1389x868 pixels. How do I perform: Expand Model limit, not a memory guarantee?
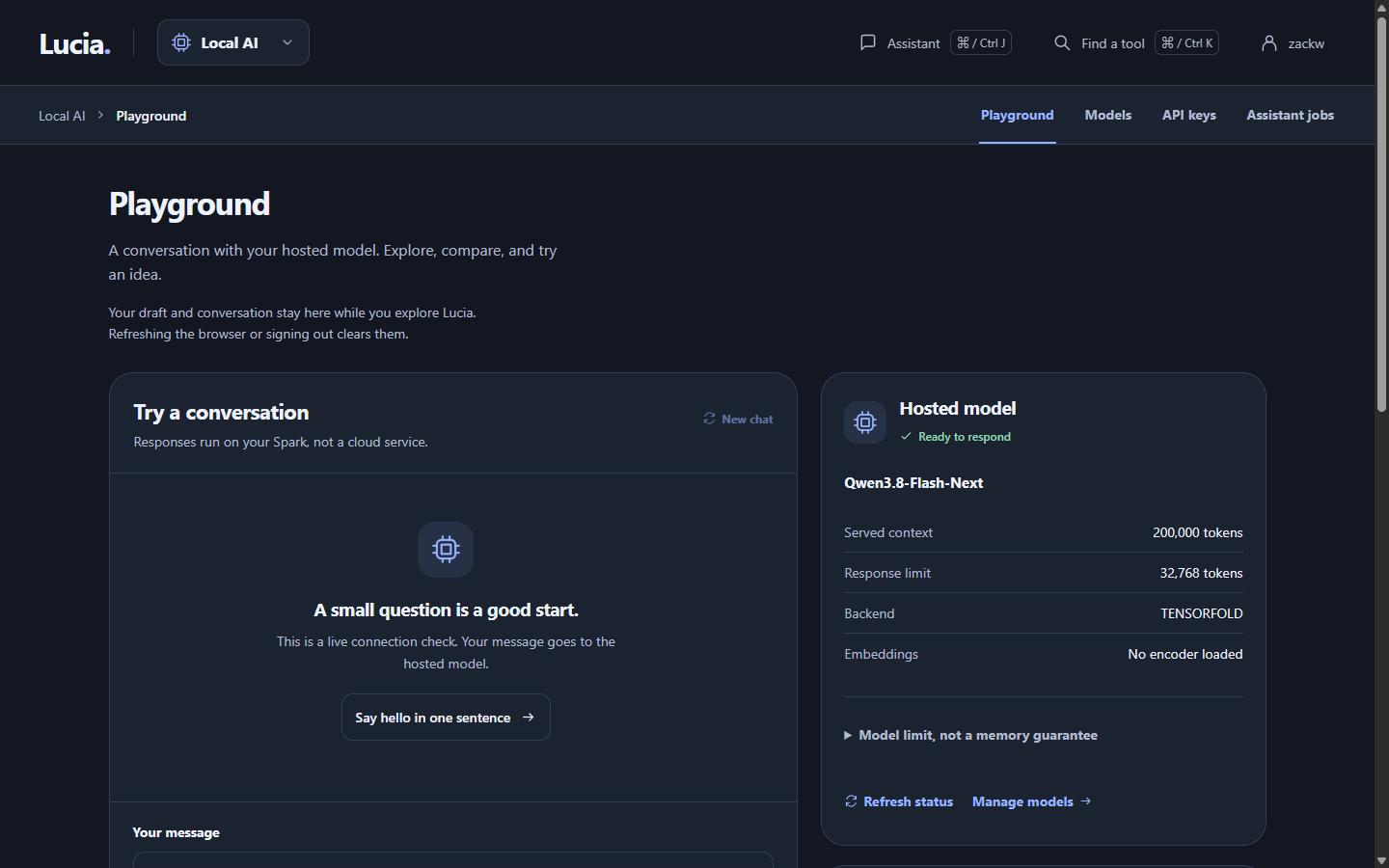click(970, 735)
